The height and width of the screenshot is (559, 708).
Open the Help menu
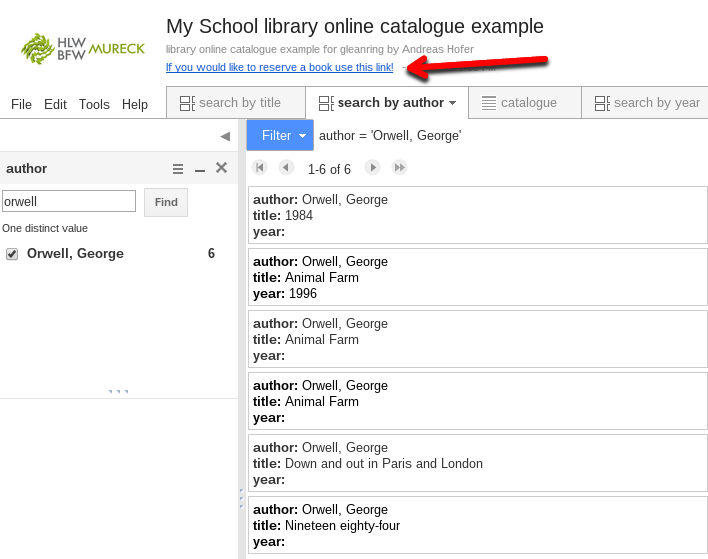point(135,104)
